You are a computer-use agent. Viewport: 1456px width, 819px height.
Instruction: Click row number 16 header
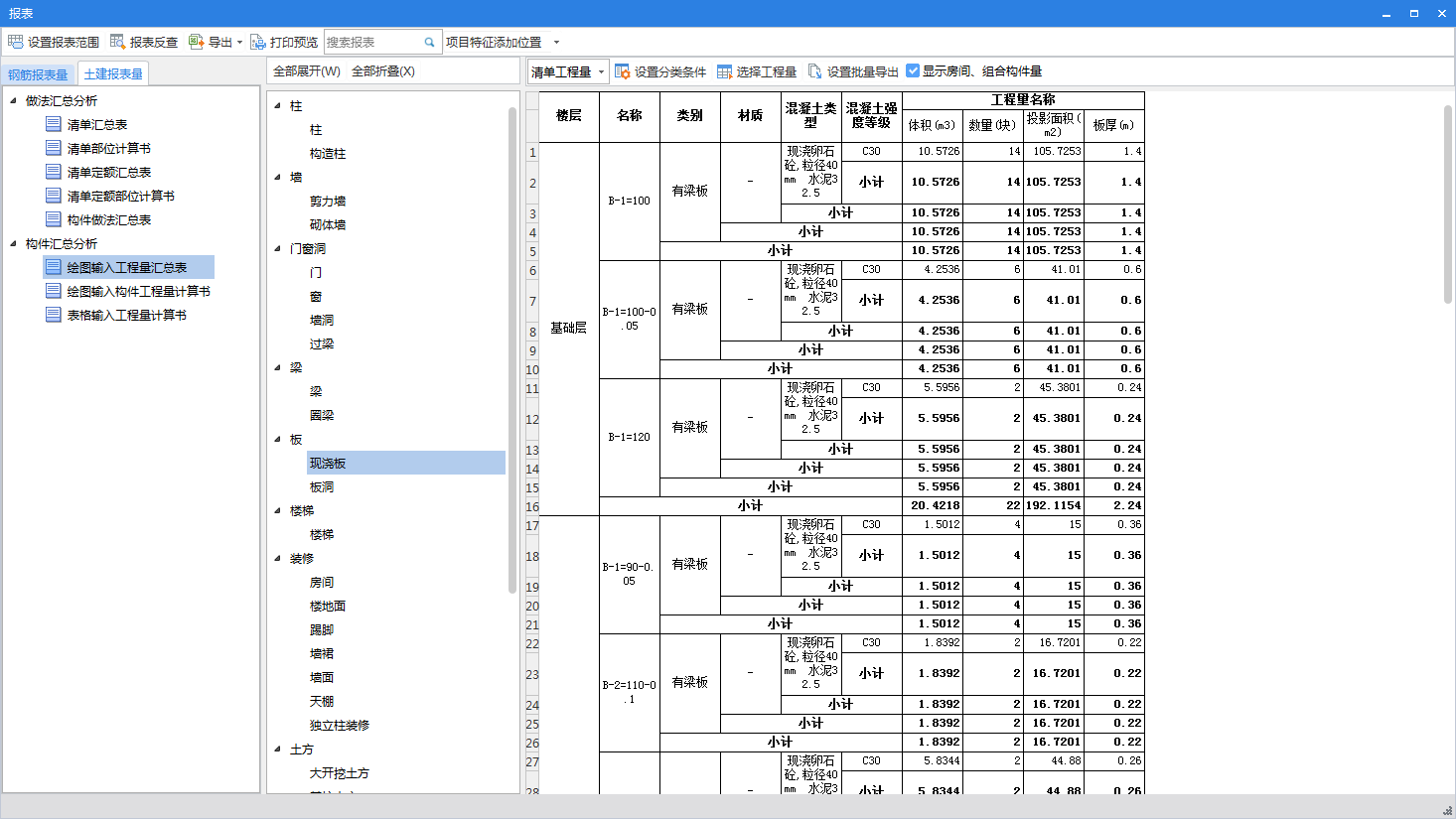[532, 506]
